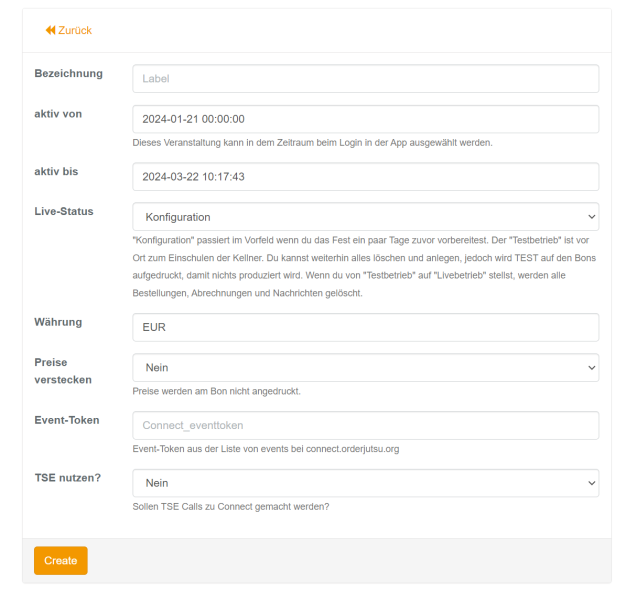The height and width of the screenshot is (600, 626).
Task: Focus the Bezeichnung label input field
Action: [365, 79]
